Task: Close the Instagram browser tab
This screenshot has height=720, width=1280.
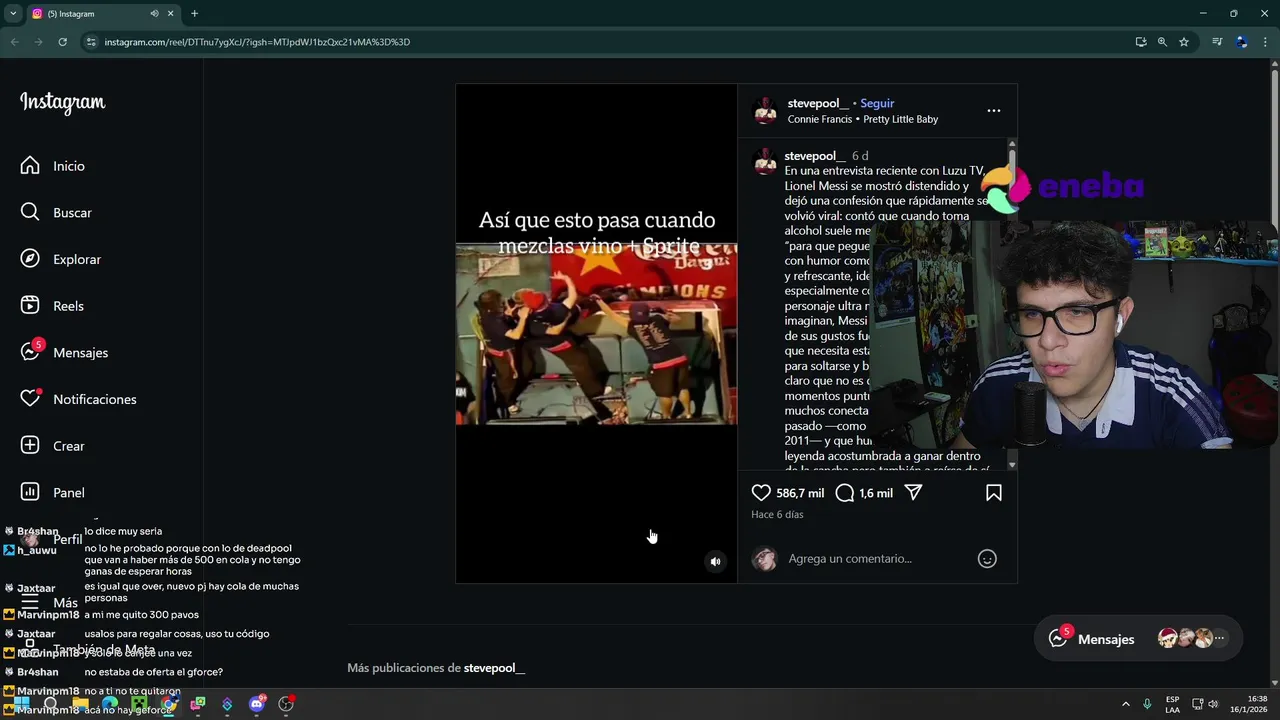Action: [x=170, y=14]
